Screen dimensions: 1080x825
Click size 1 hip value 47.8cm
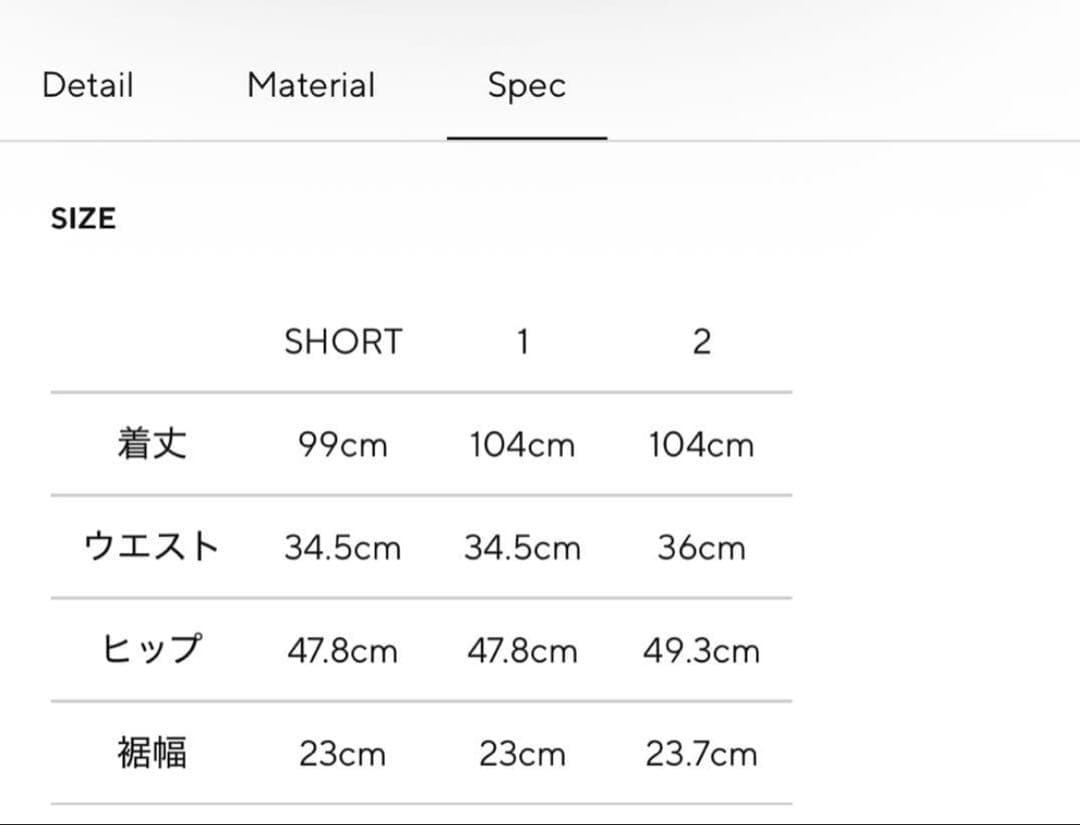click(522, 651)
